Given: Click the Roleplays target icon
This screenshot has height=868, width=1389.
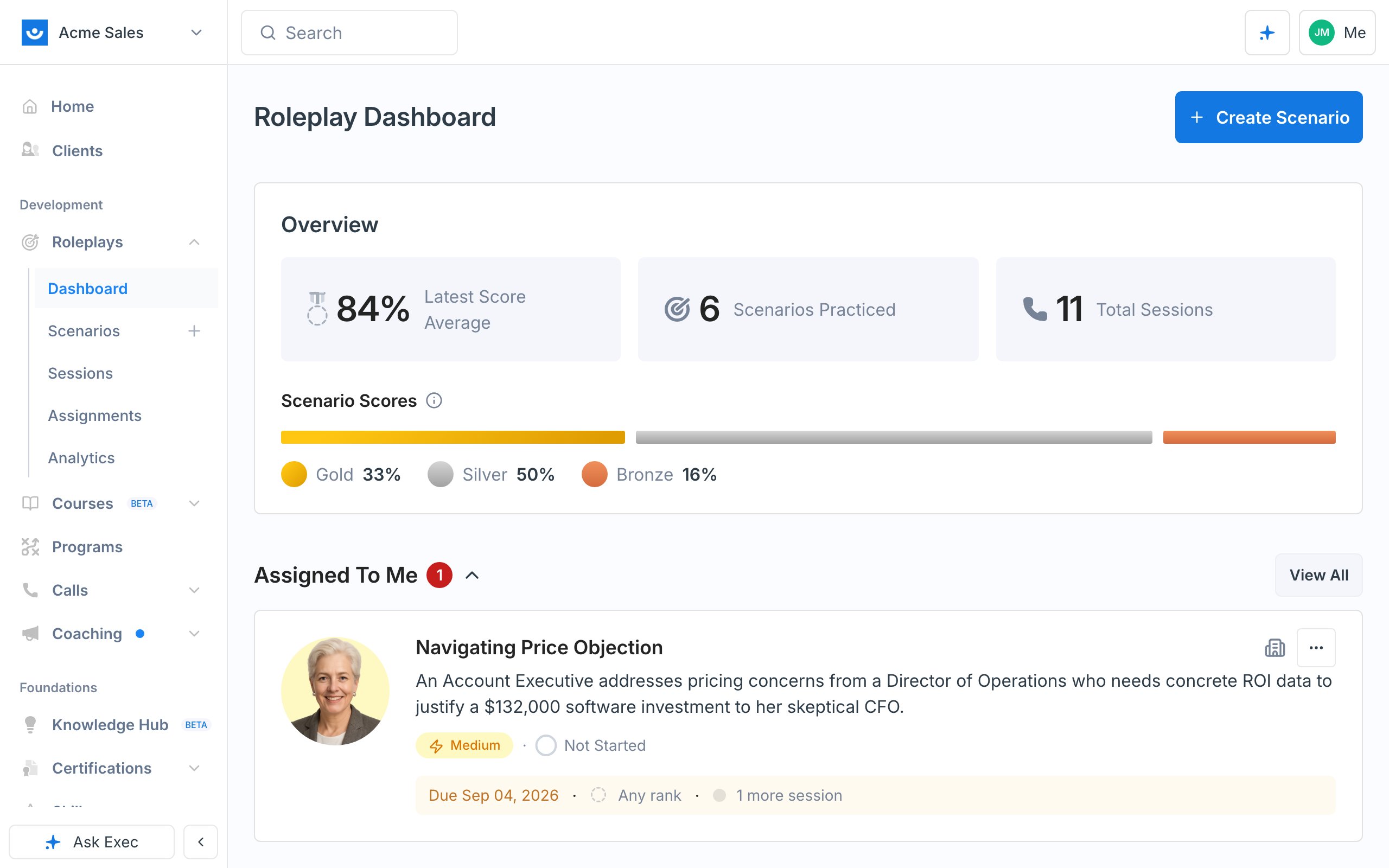Looking at the screenshot, I should pos(30,242).
